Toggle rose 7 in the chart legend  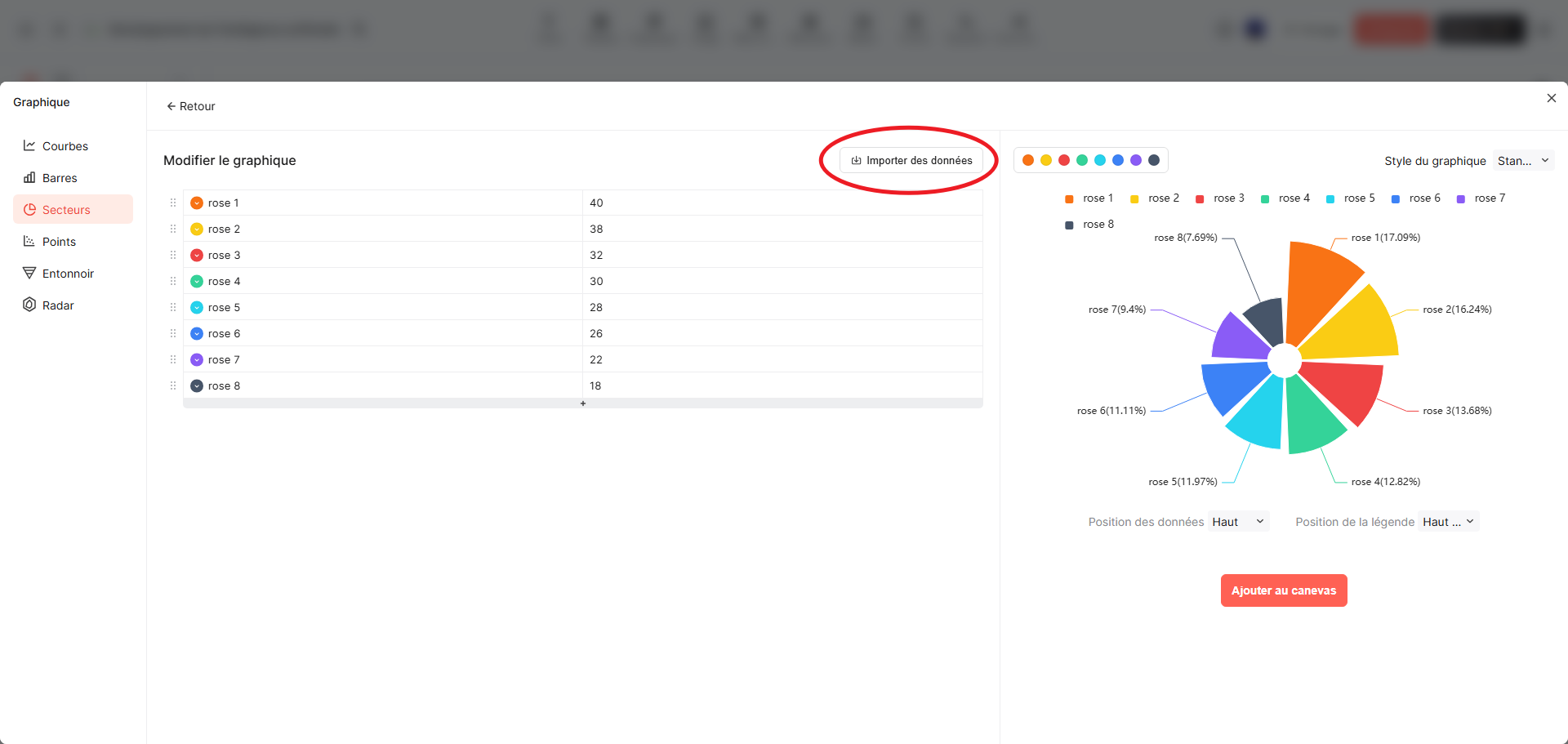pos(1481,198)
